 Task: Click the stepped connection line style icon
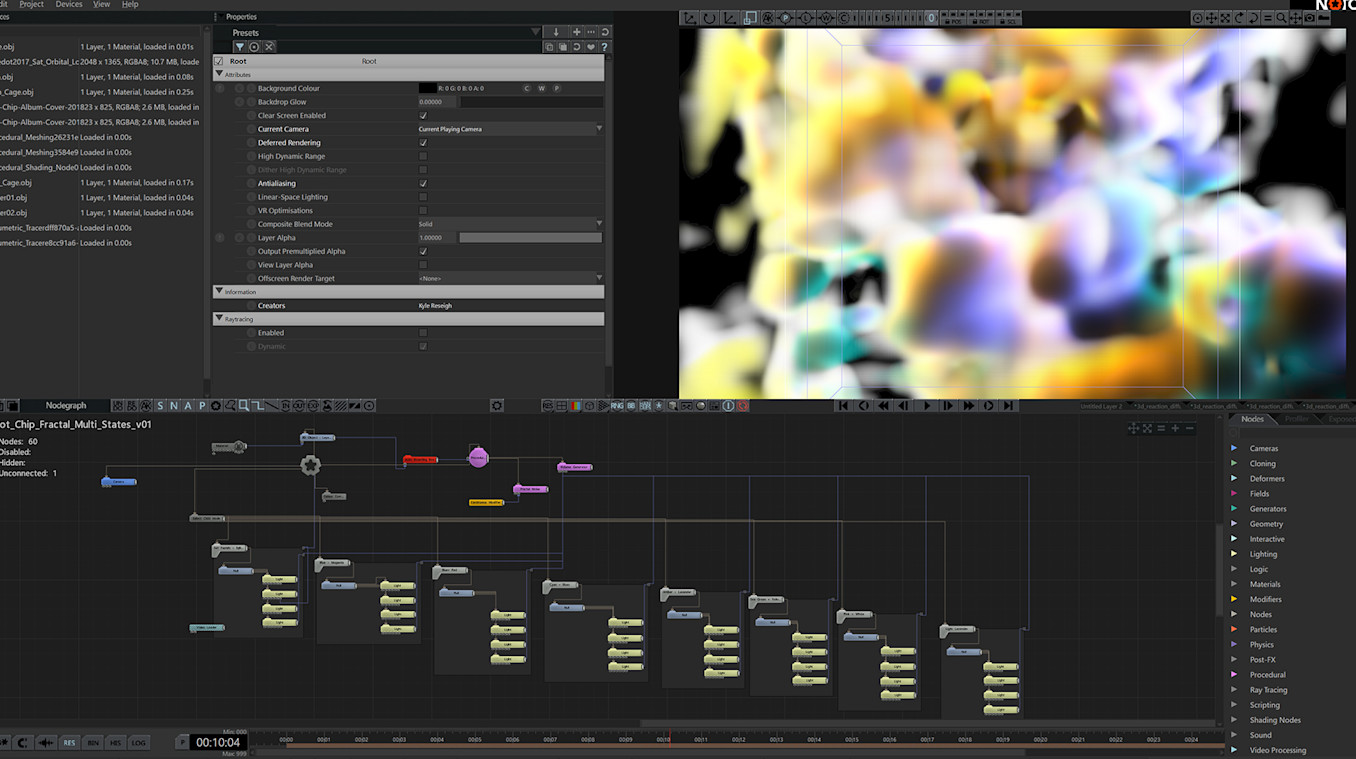click(258, 406)
